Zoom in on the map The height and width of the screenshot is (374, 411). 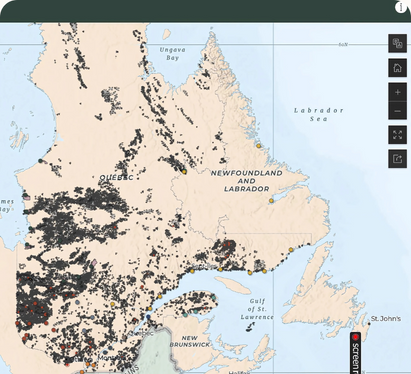tap(397, 92)
